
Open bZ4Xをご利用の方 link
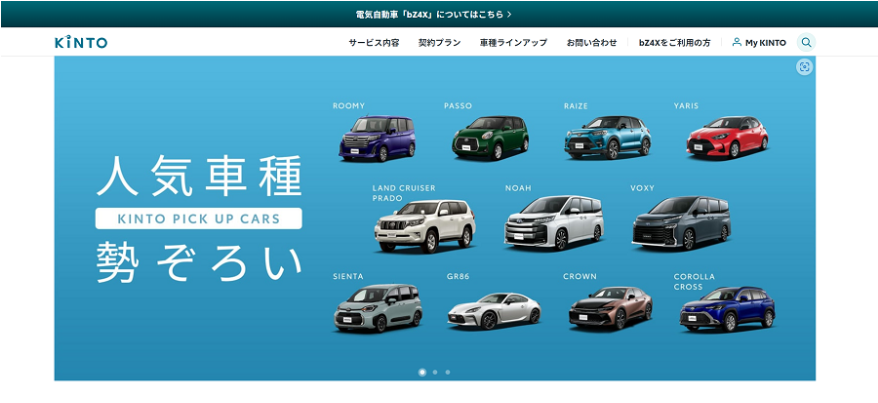[x=675, y=43]
